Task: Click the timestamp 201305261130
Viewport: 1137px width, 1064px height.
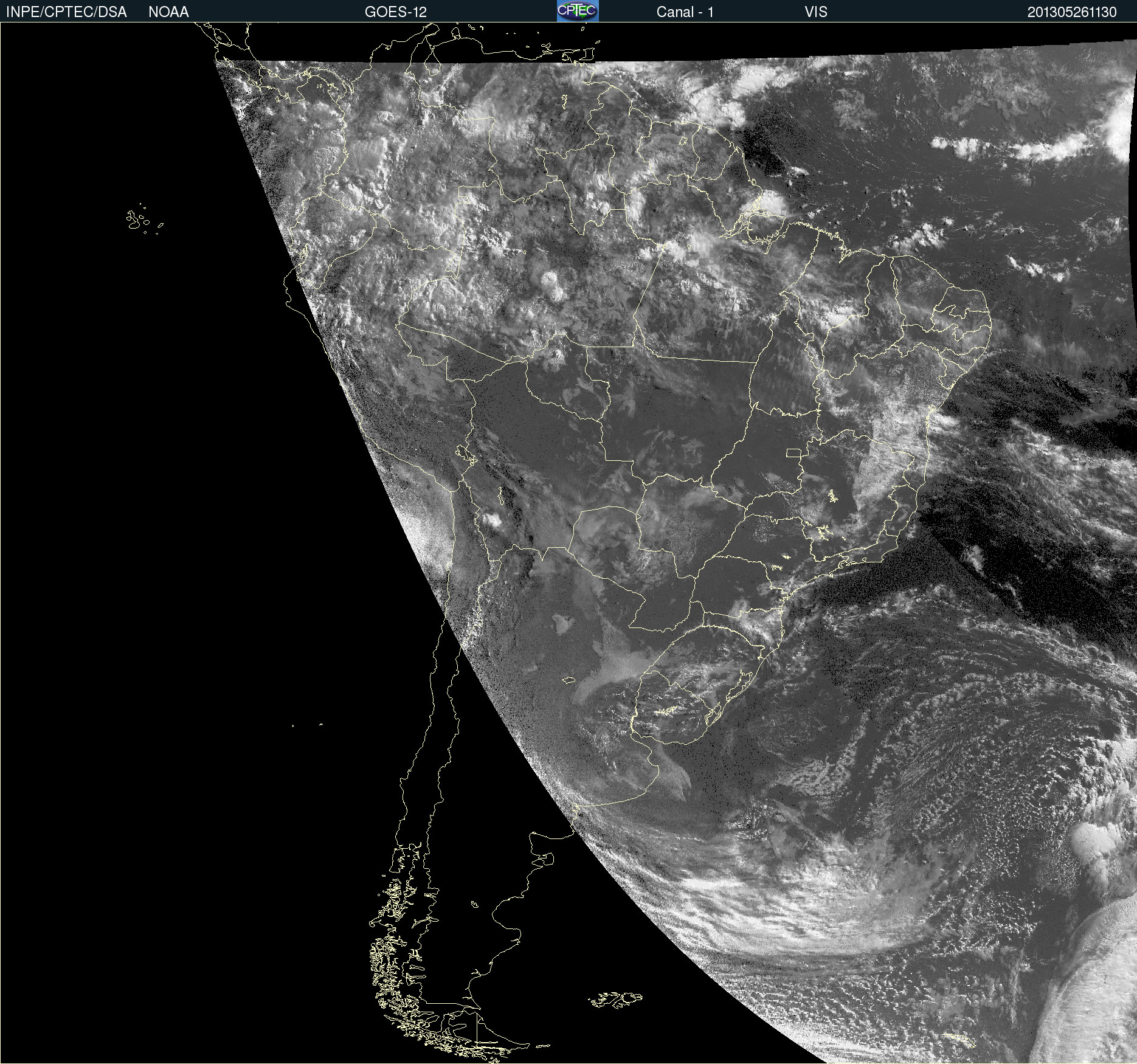Action: (1072, 12)
